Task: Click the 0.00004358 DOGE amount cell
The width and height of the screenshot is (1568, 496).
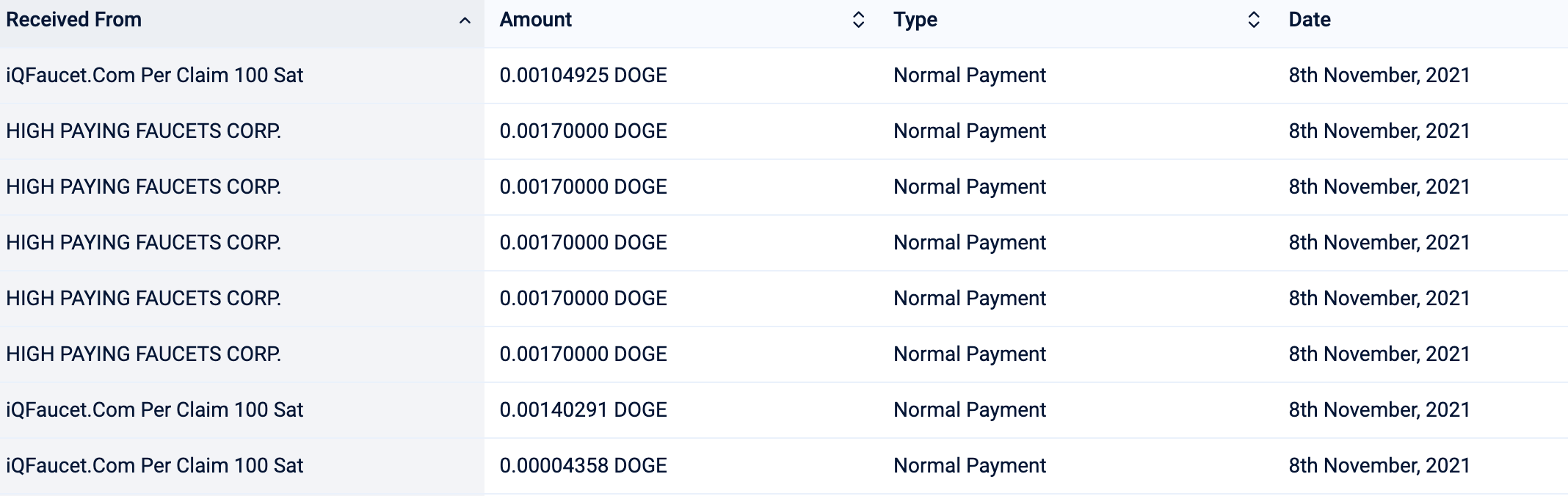Action: 583,466
